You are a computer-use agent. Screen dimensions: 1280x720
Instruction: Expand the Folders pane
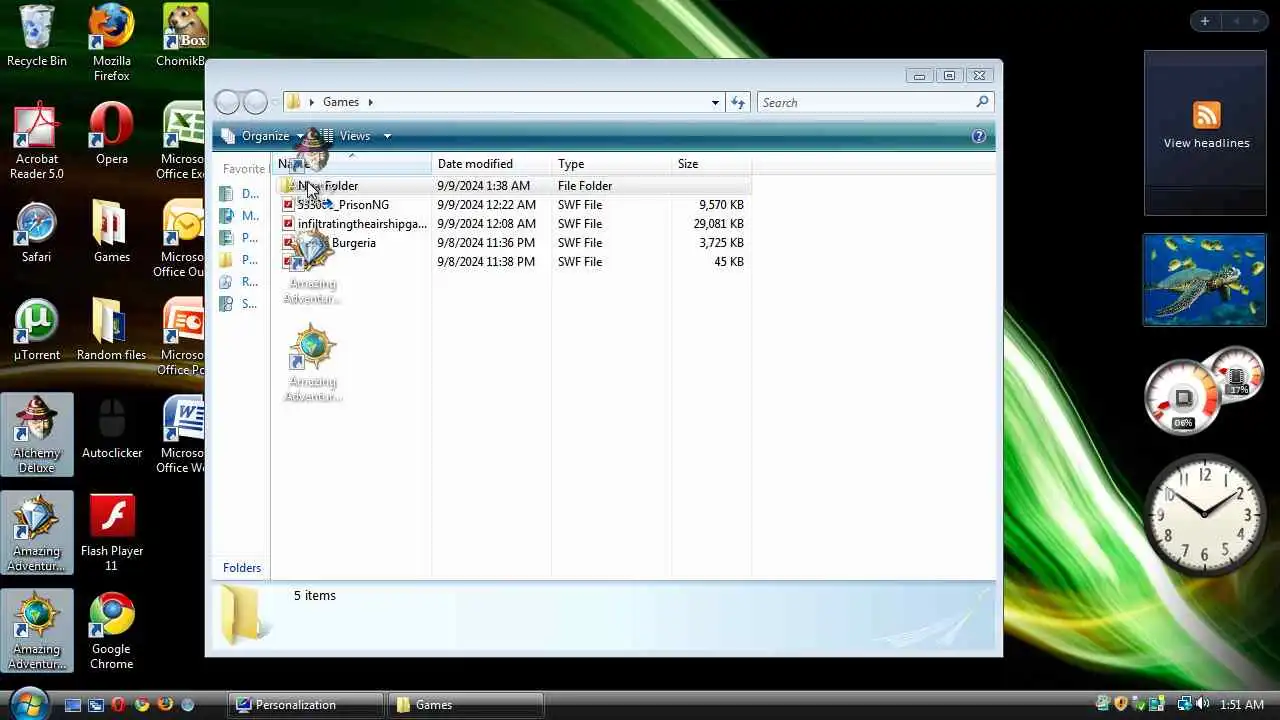(241, 568)
